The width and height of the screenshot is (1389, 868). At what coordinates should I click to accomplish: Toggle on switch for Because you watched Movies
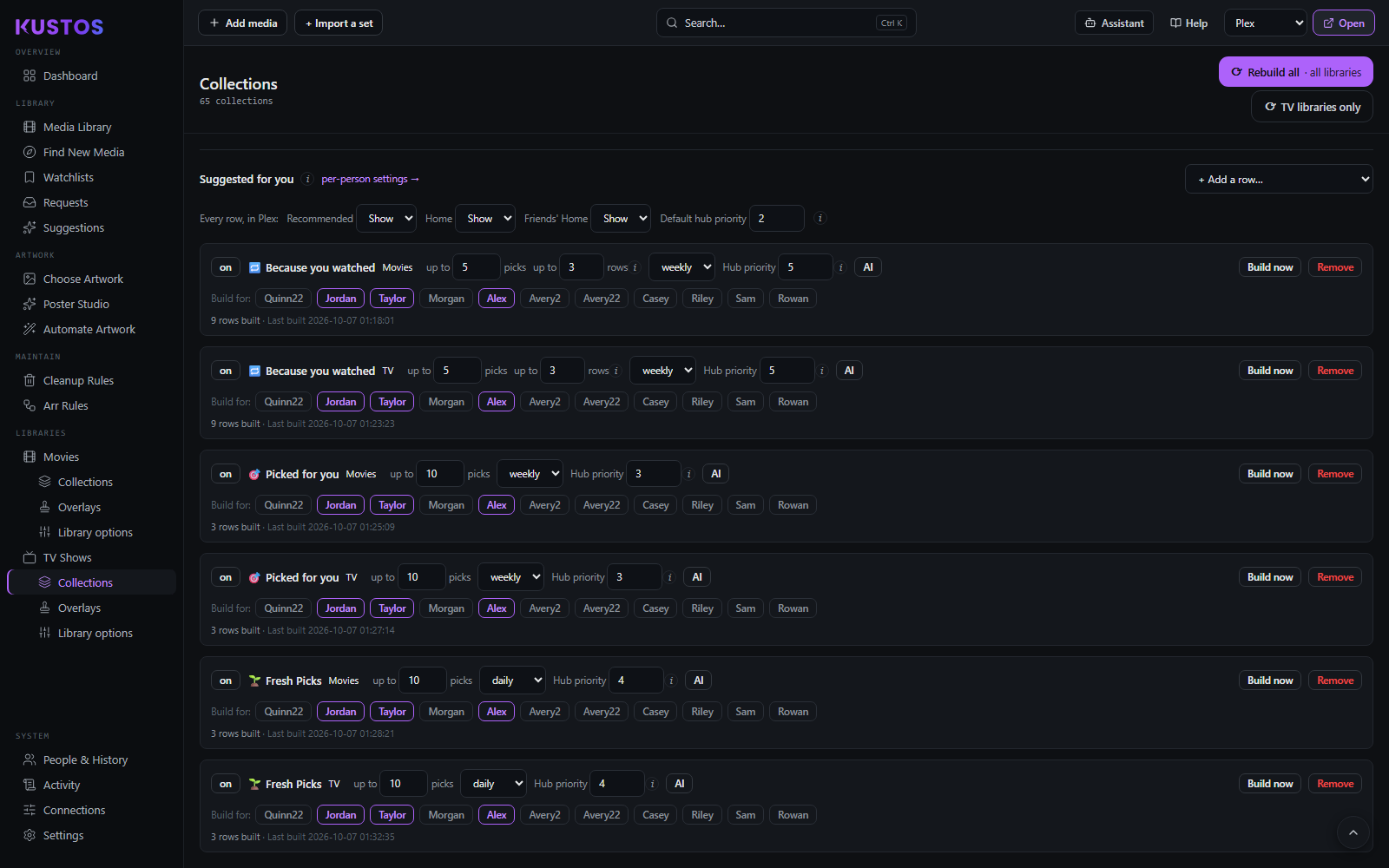point(226,267)
